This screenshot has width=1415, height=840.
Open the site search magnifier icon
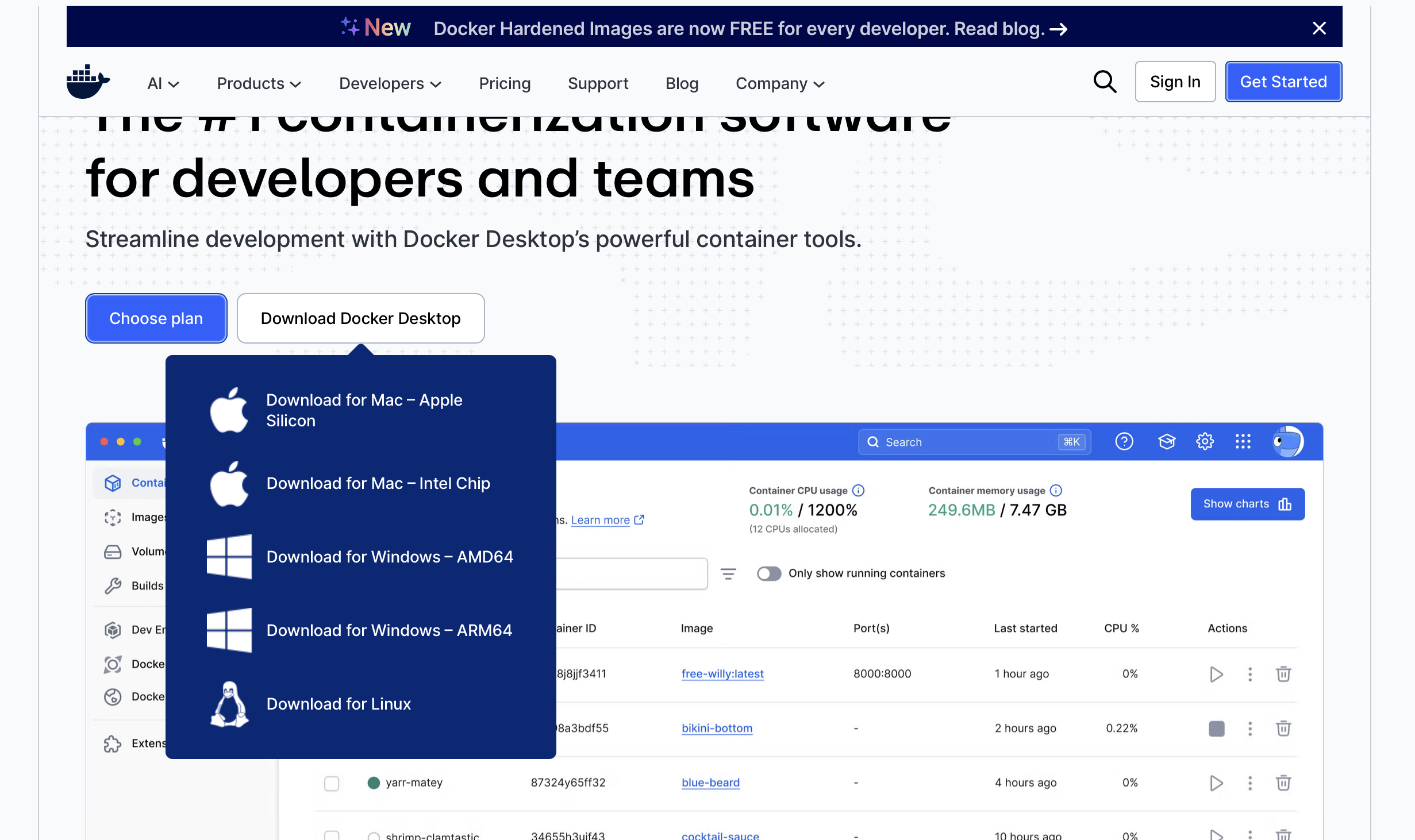[x=1104, y=82]
